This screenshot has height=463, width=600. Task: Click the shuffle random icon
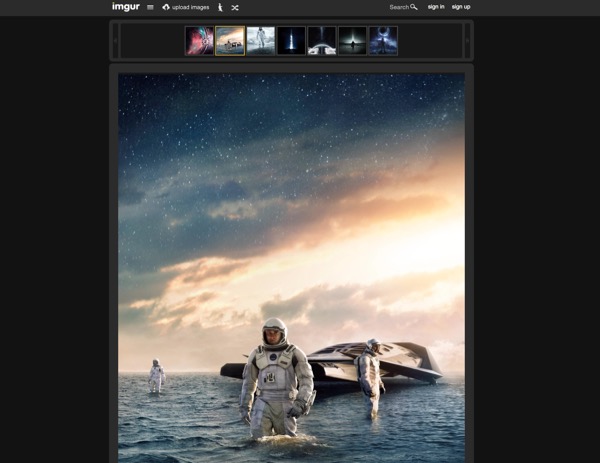point(235,8)
